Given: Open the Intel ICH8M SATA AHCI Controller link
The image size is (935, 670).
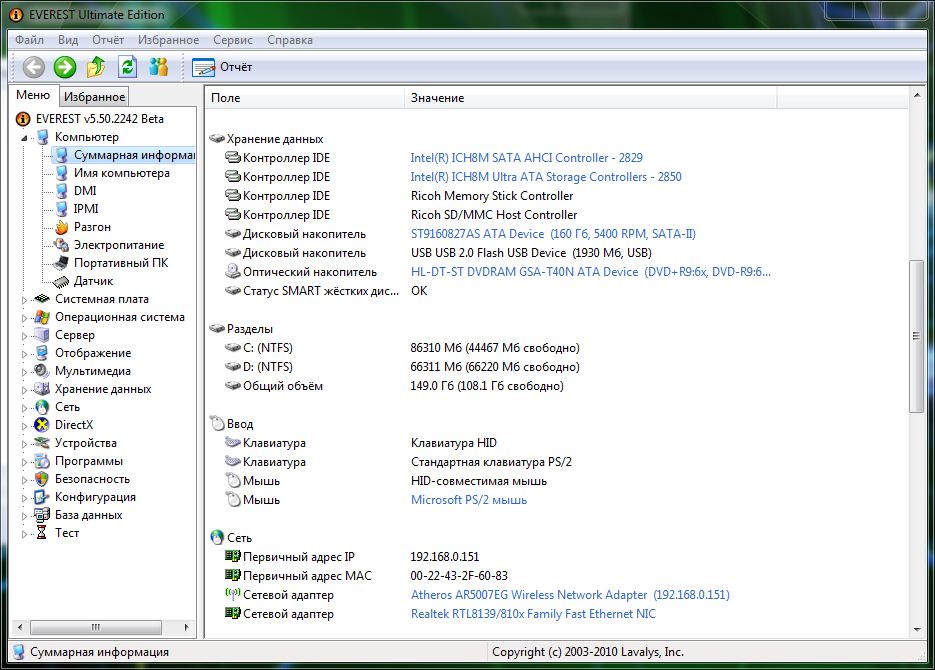Looking at the screenshot, I should click(527, 158).
